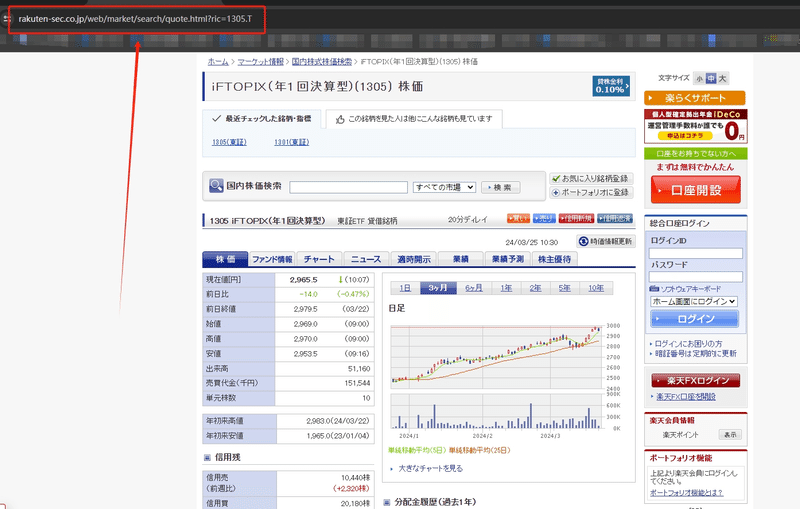Viewport: 800px width, 509px height.
Task: Open the 1305(東証) recent stock link
Action: (x=229, y=142)
